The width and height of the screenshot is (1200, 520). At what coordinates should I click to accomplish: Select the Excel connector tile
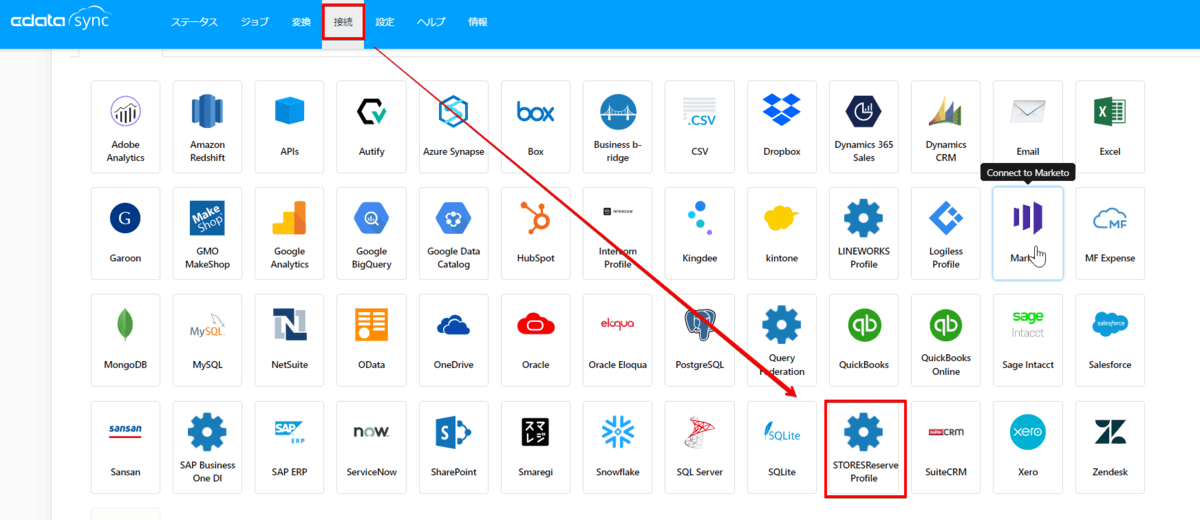coord(1109,127)
